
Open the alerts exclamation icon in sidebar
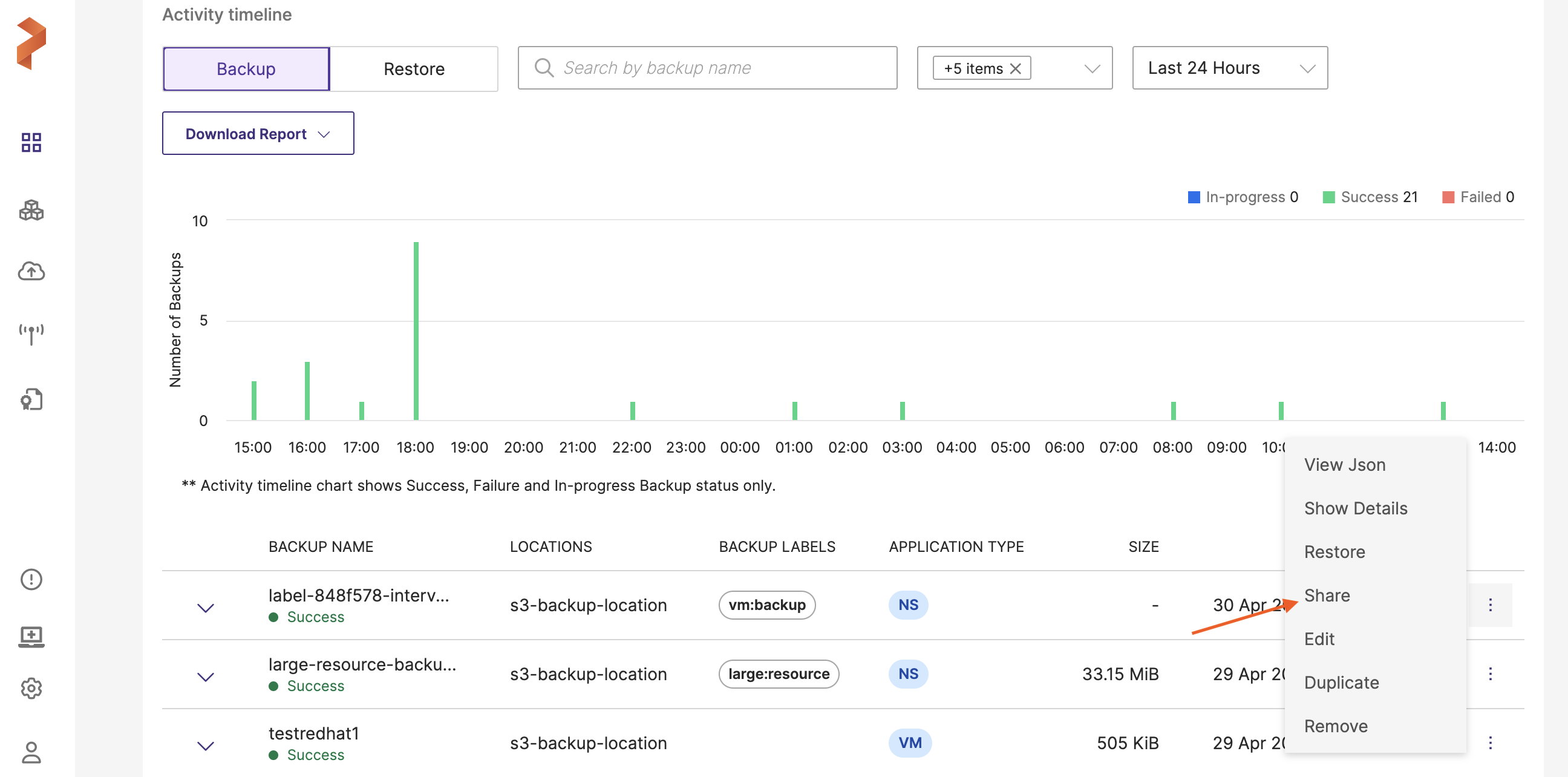[31, 579]
